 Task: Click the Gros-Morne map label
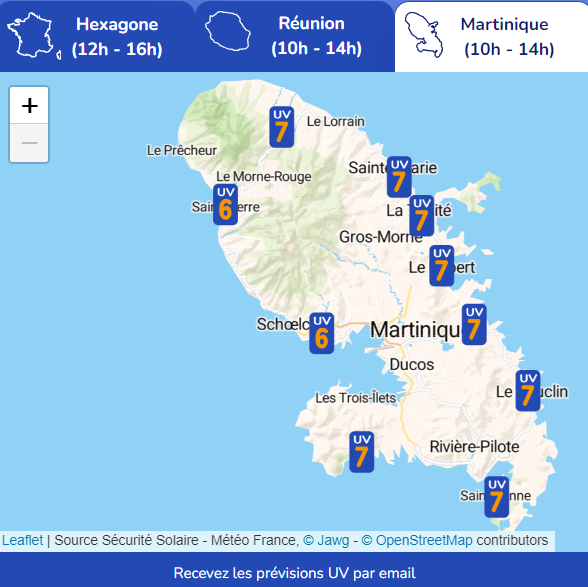(381, 237)
